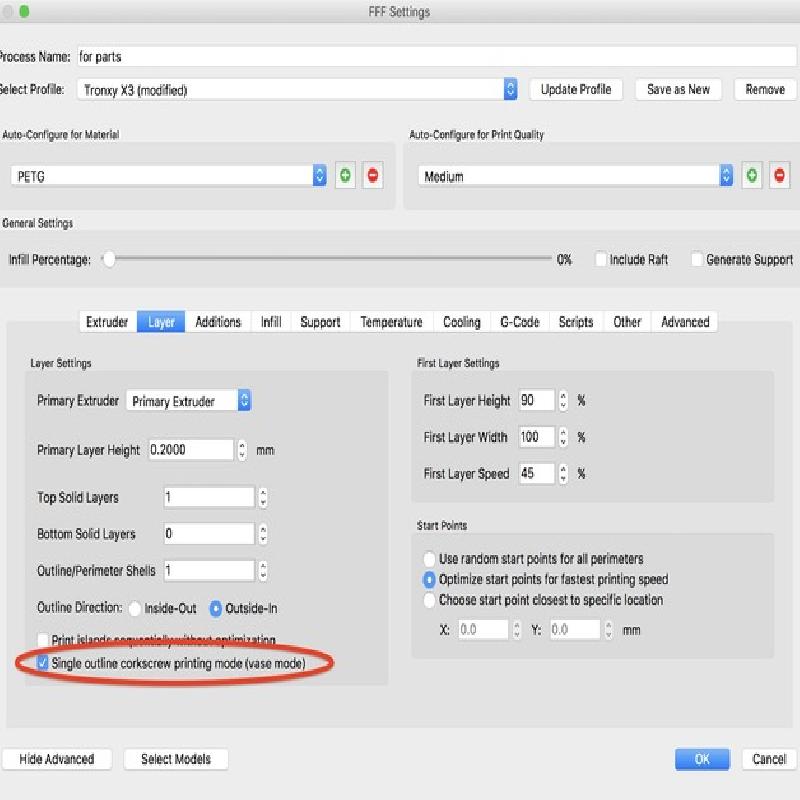Click the Hide Advanced button

click(57, 759)
